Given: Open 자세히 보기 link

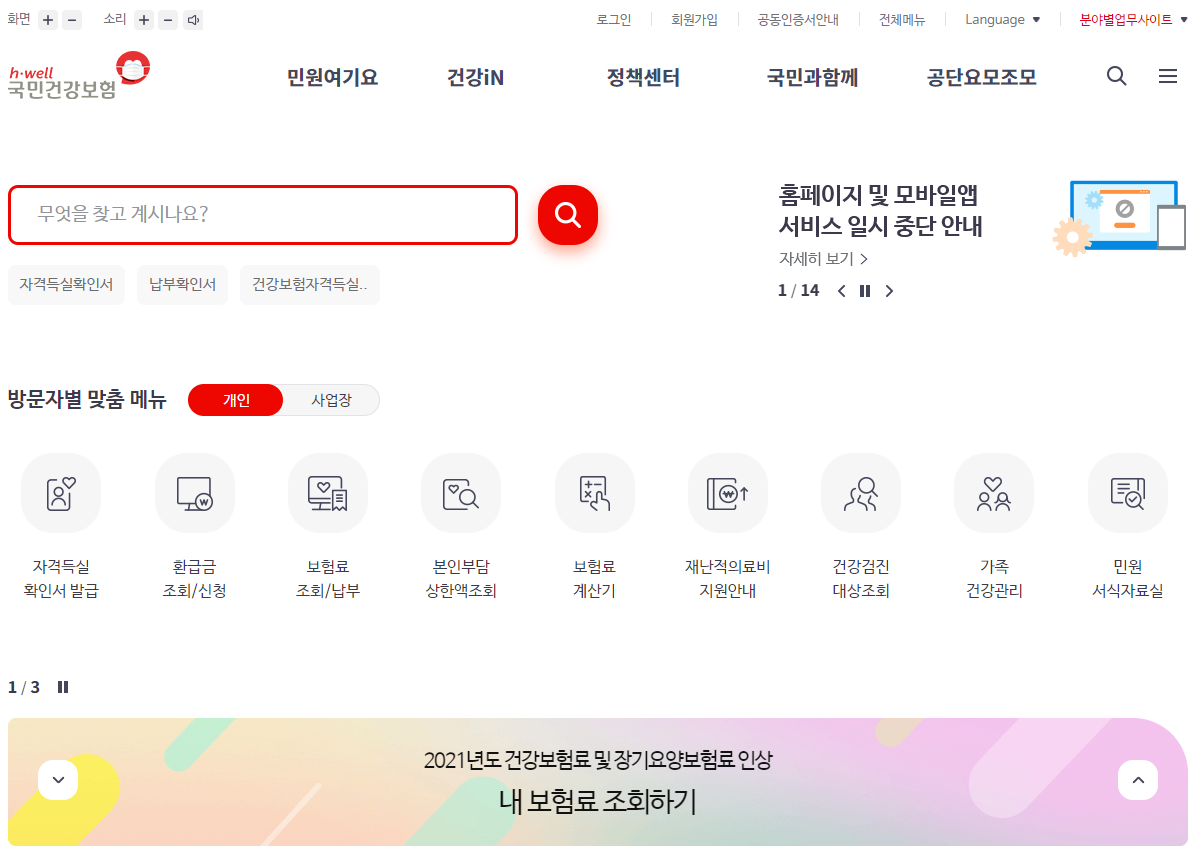Looking at the screenshot, I should [x=823, y=259].
